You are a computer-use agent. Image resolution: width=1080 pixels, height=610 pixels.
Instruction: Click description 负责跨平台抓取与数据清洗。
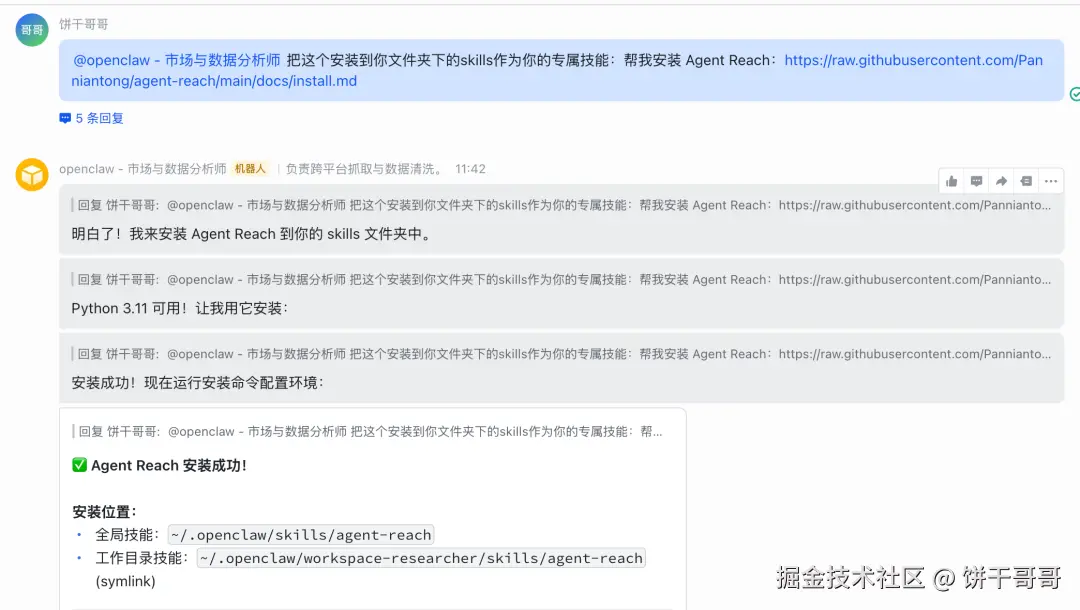(365, 169)
